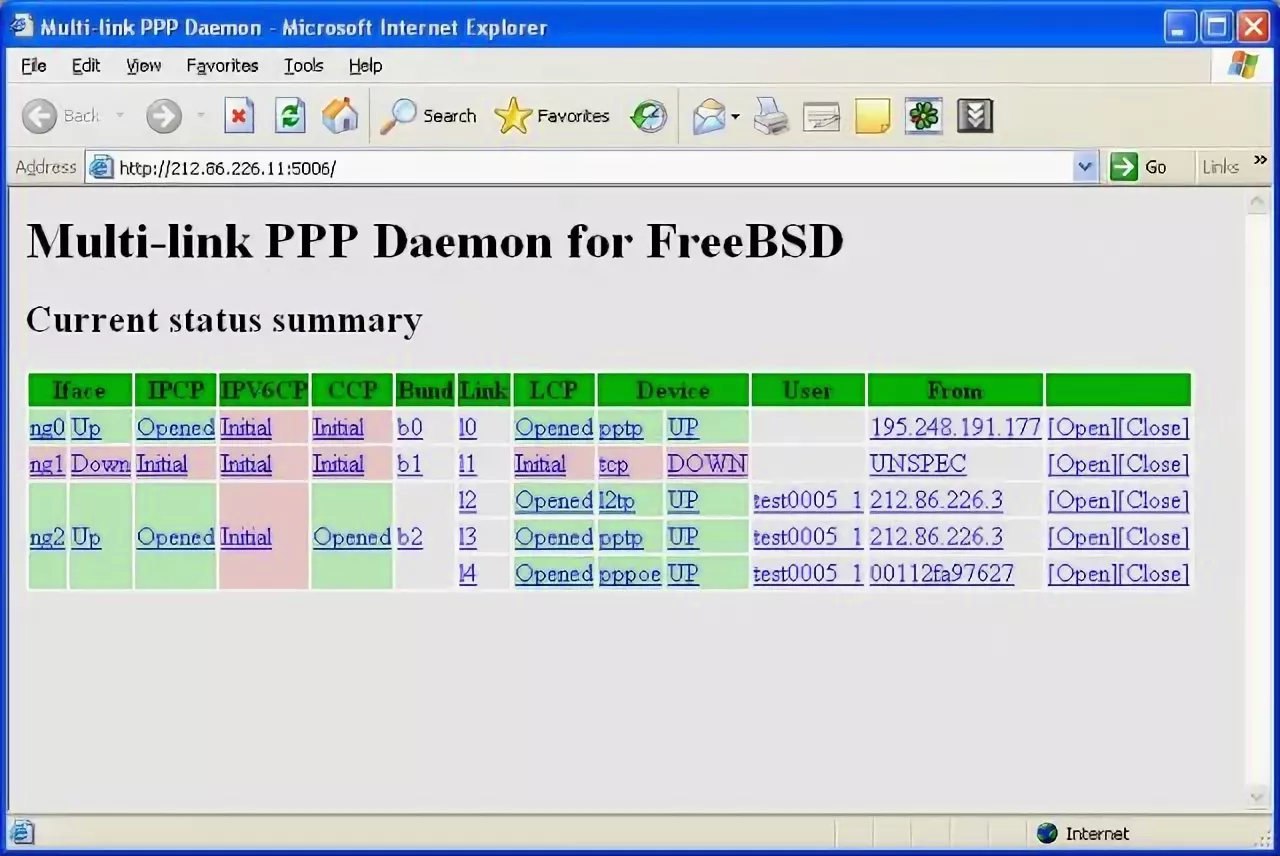Open Favorites star in toolbar
The height and width of the screenshot is (856, 1280).
tap(552, 116)
